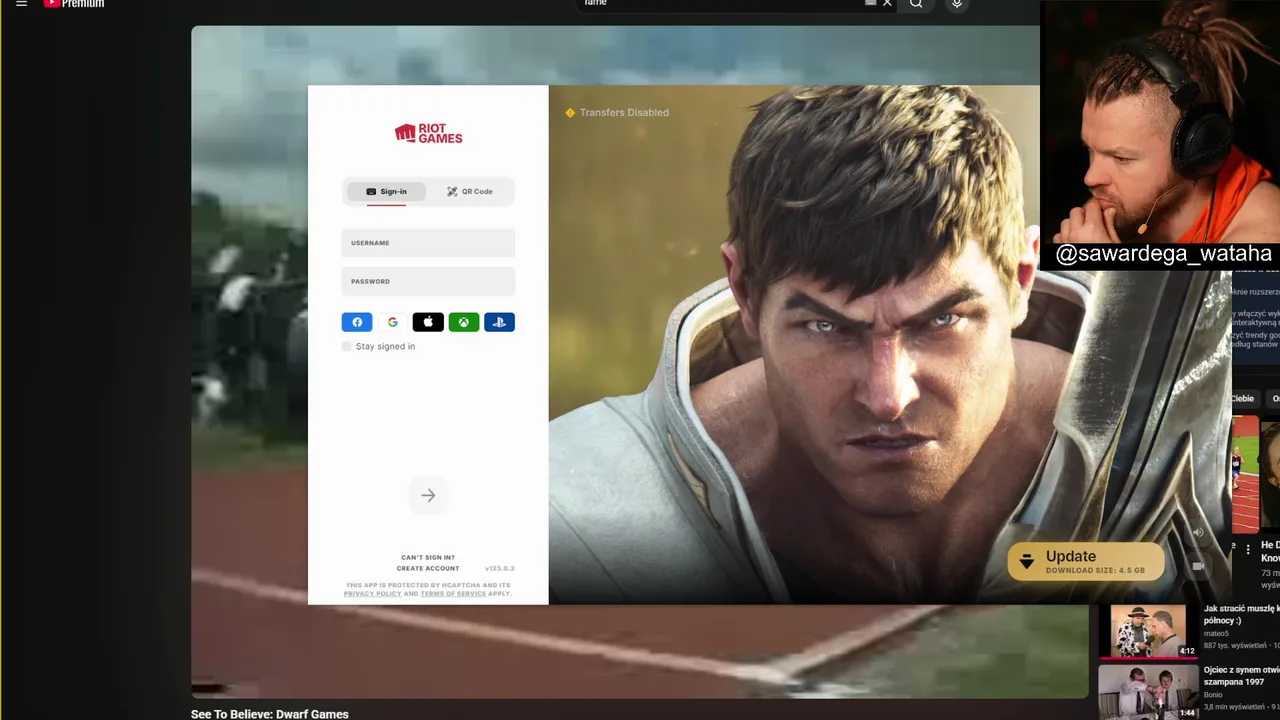Sign in with Apple
Viewport: 1280px width, 720px height.
pos(428,322)
